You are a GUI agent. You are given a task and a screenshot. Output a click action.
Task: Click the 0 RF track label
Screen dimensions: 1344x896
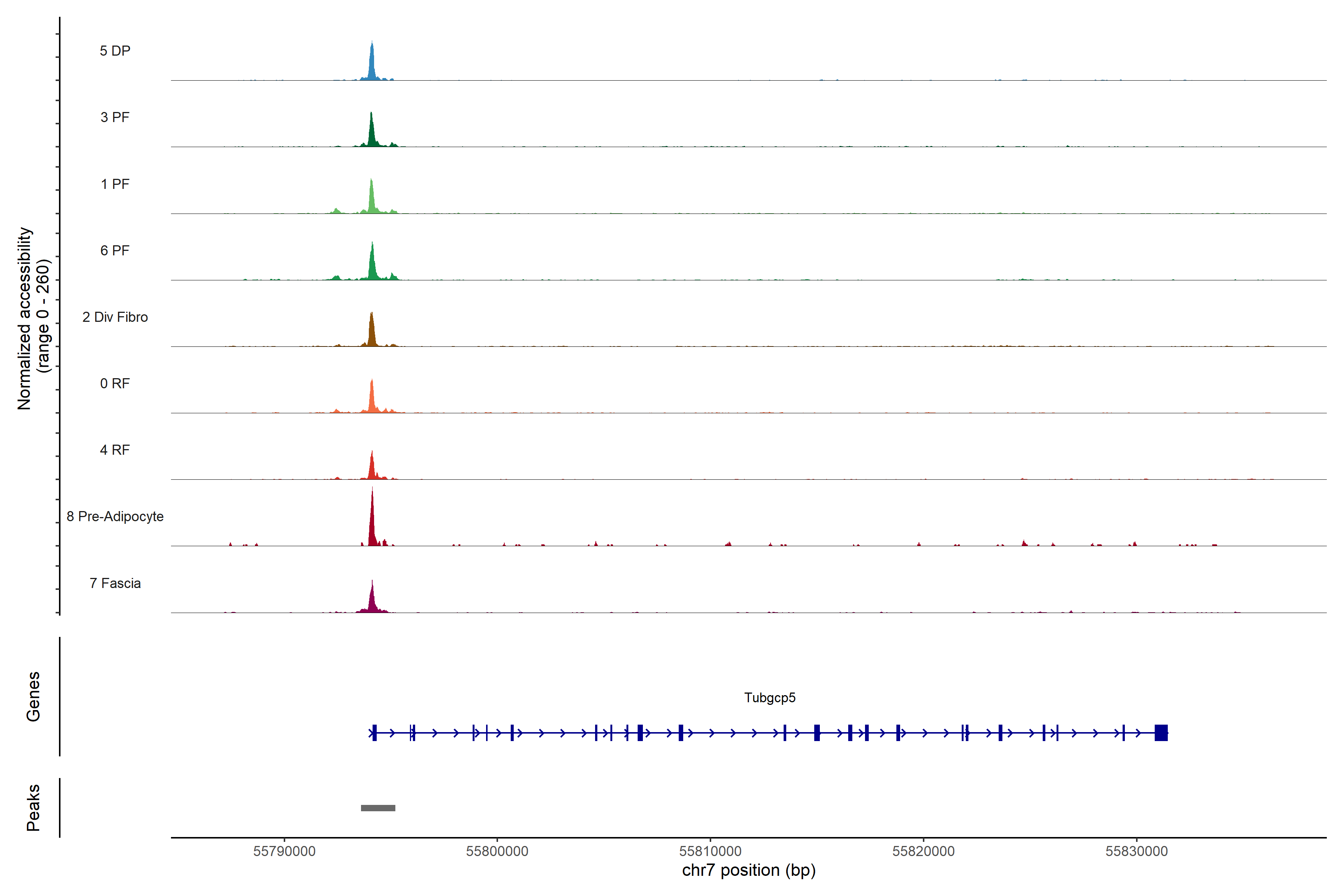click(x=115, y=383)
